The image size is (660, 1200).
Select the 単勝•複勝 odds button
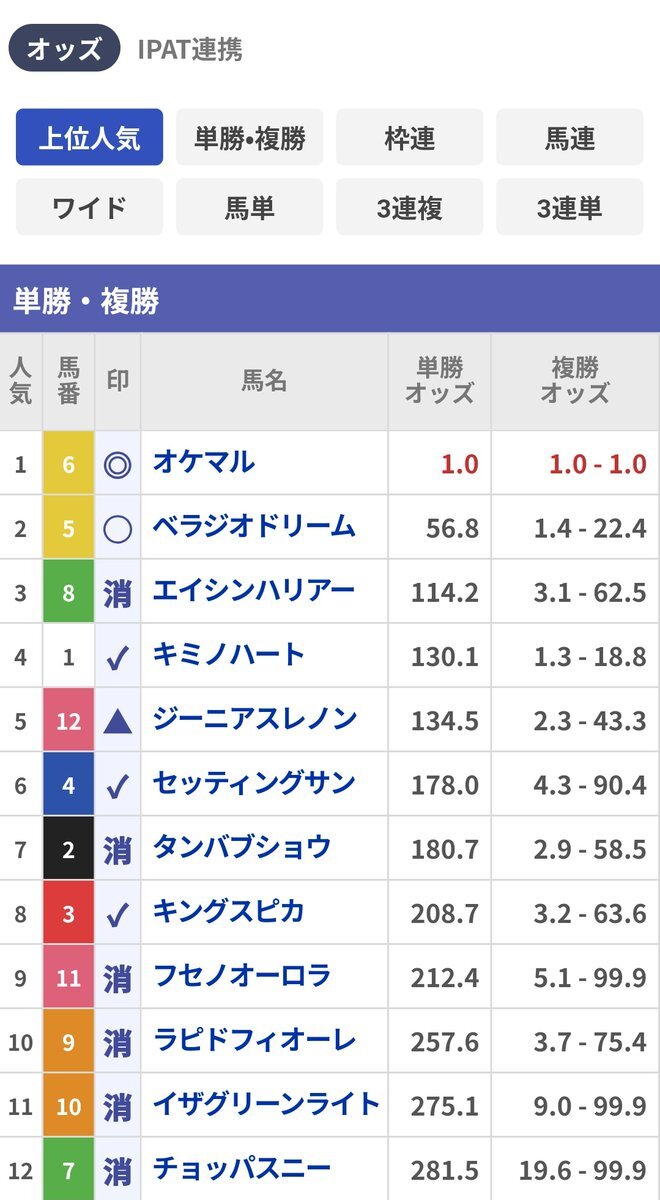click(x=249, y=137)
